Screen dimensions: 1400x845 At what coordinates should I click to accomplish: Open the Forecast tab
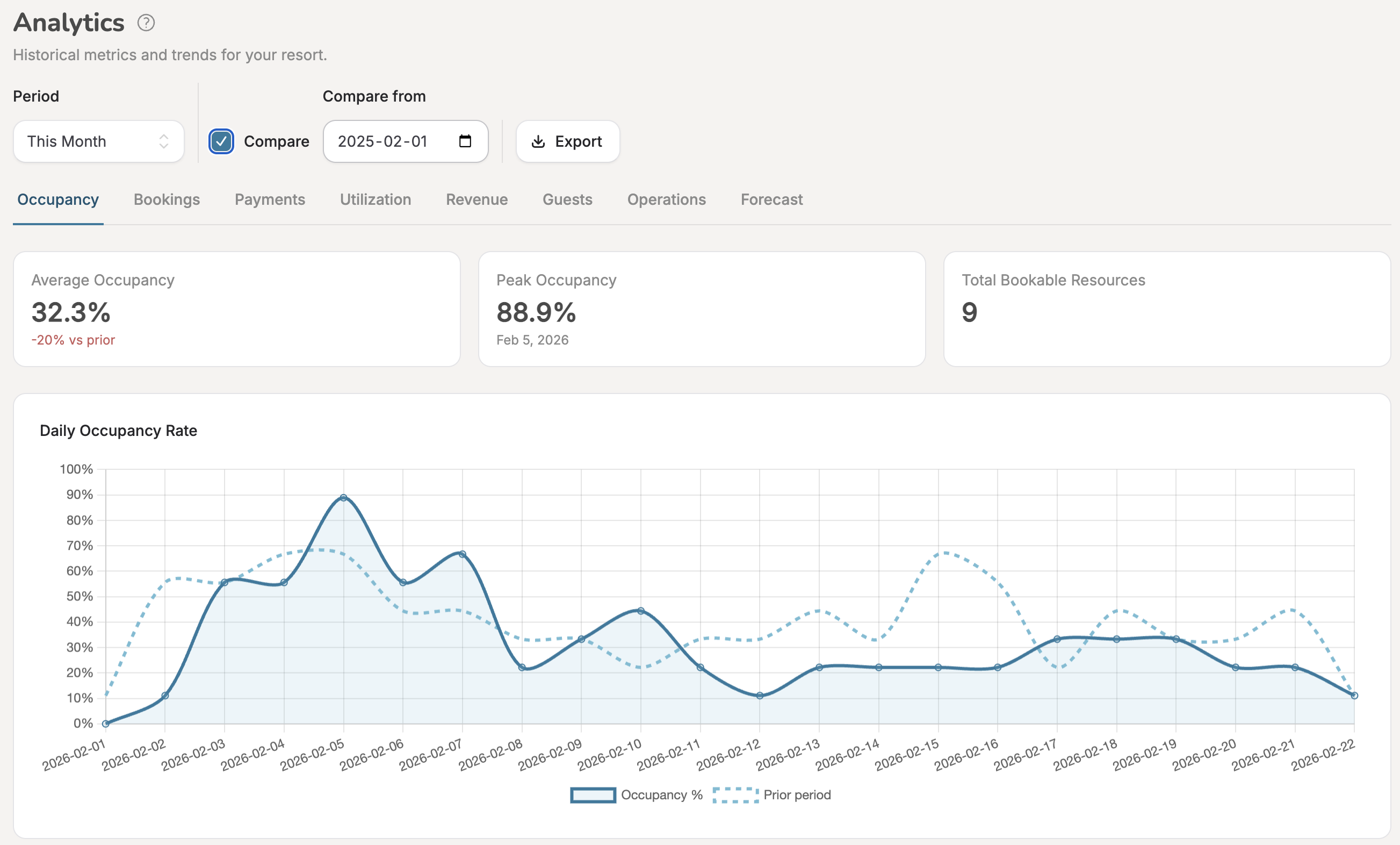(x=771, y=199)
